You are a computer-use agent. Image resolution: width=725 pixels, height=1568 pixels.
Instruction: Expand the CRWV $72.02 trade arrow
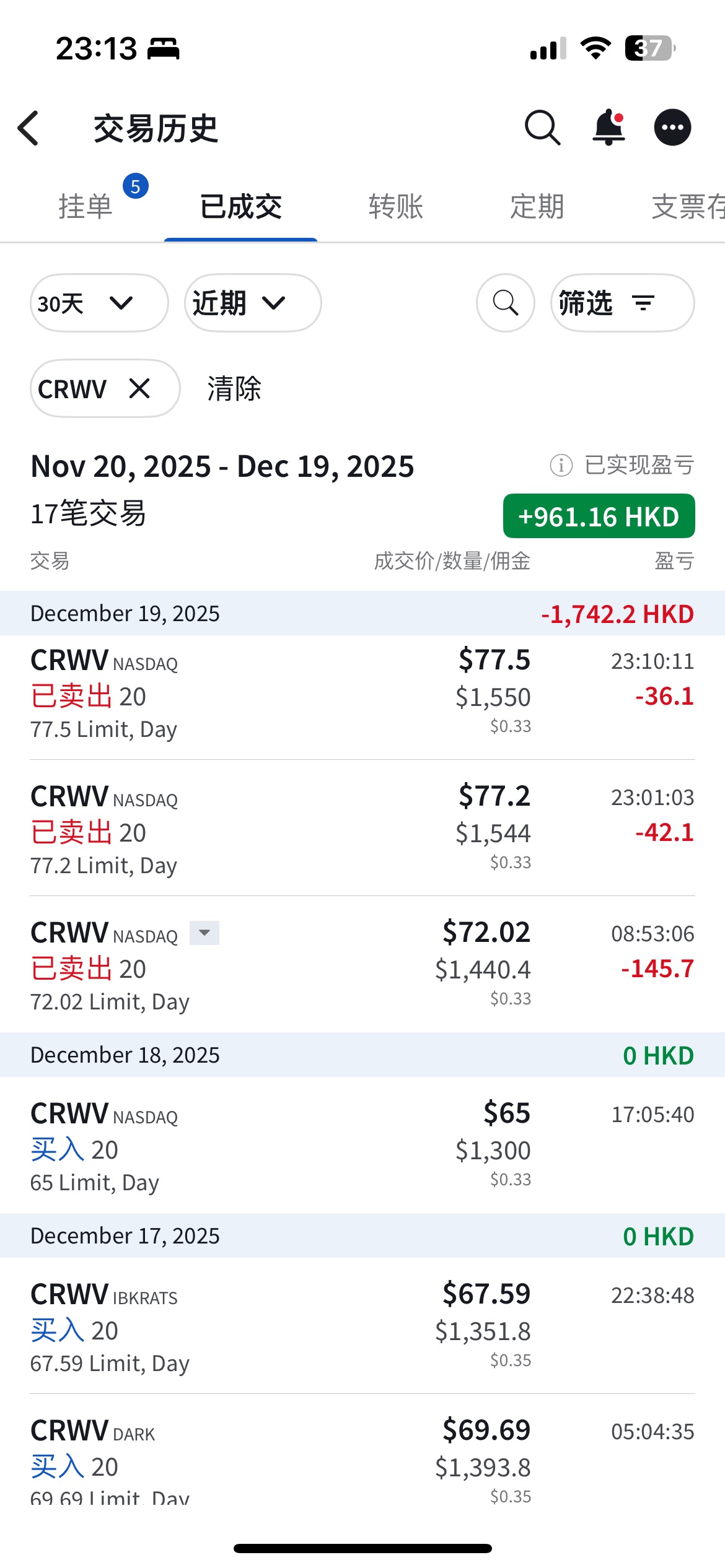click(204, 933)
